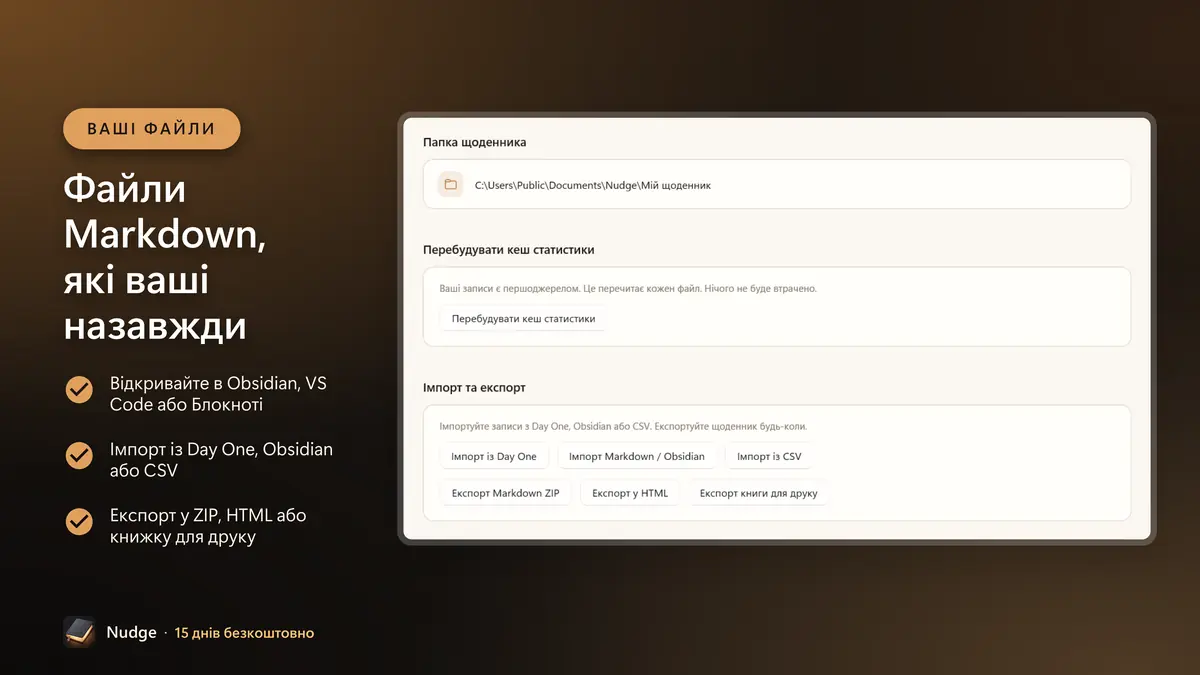Viewport: 1200px width, 675px height.
Task: Click 'Імпорт із CSV' button
Action: [x=769, y=456]
